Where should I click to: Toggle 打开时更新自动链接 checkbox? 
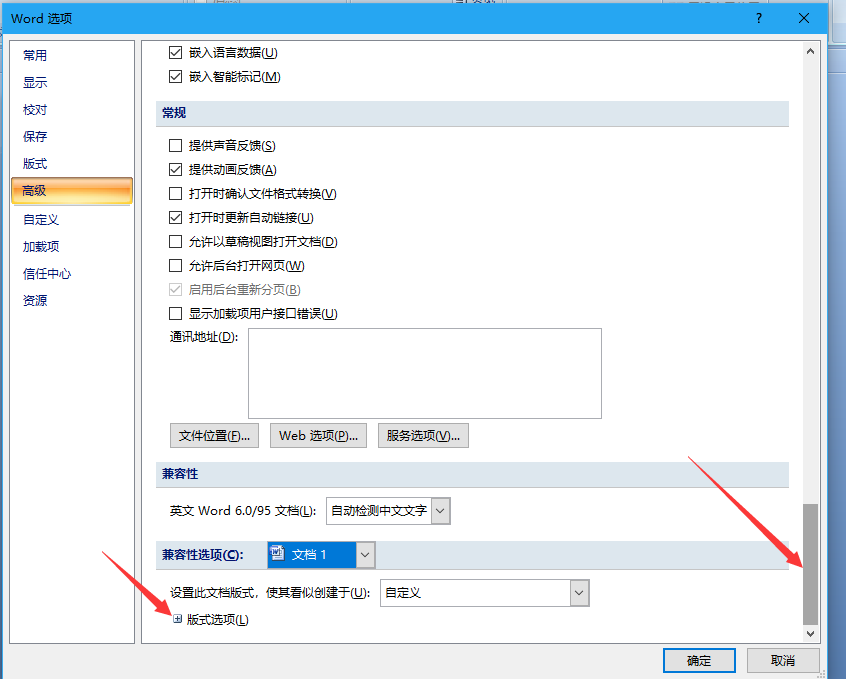176,218
